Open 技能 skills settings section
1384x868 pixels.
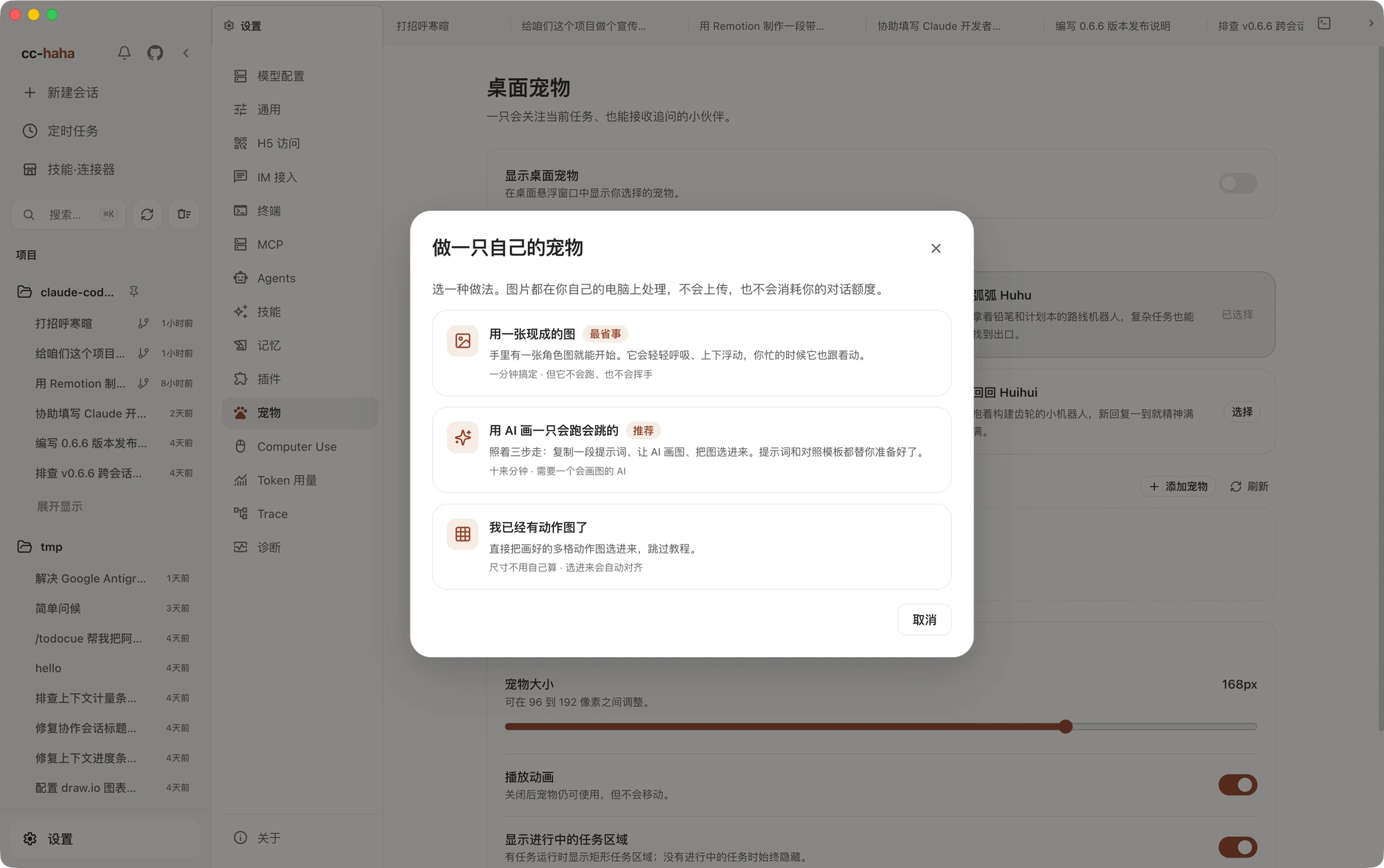point(300,312)
